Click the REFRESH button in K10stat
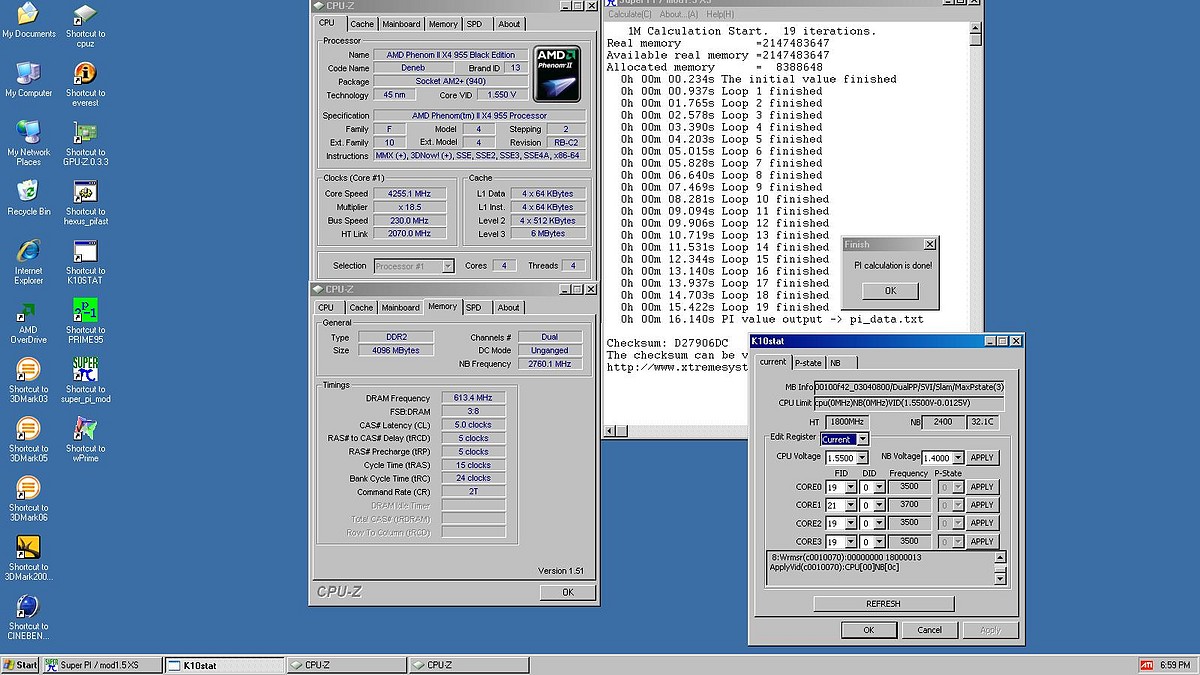 [x=883, y=604]
